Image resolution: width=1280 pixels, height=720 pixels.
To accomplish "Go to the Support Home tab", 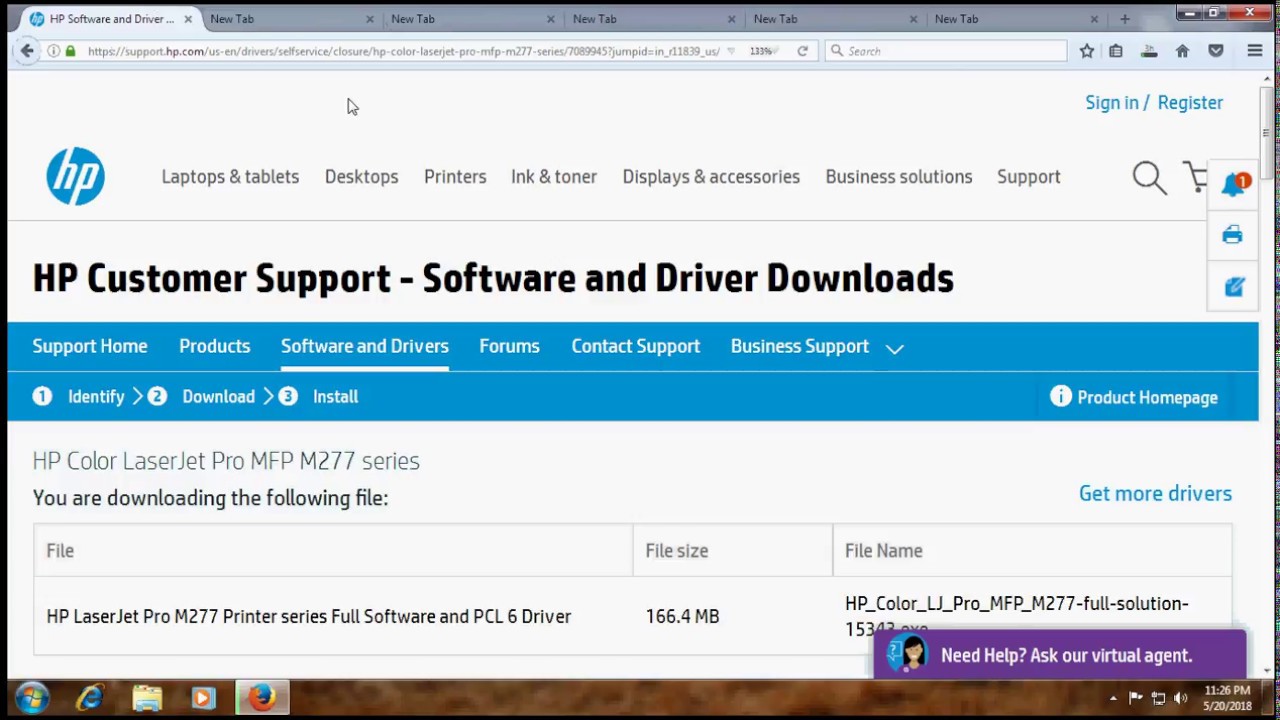I will [90, 346].
